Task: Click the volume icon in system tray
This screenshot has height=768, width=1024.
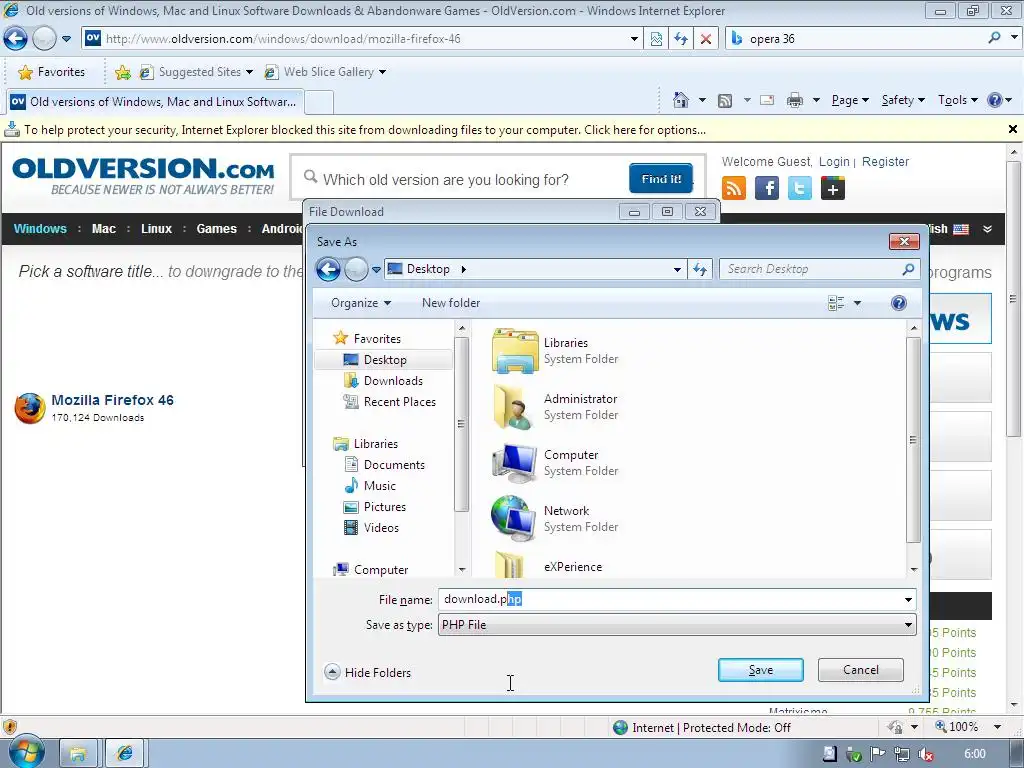Action: click(x=925, y=754)
